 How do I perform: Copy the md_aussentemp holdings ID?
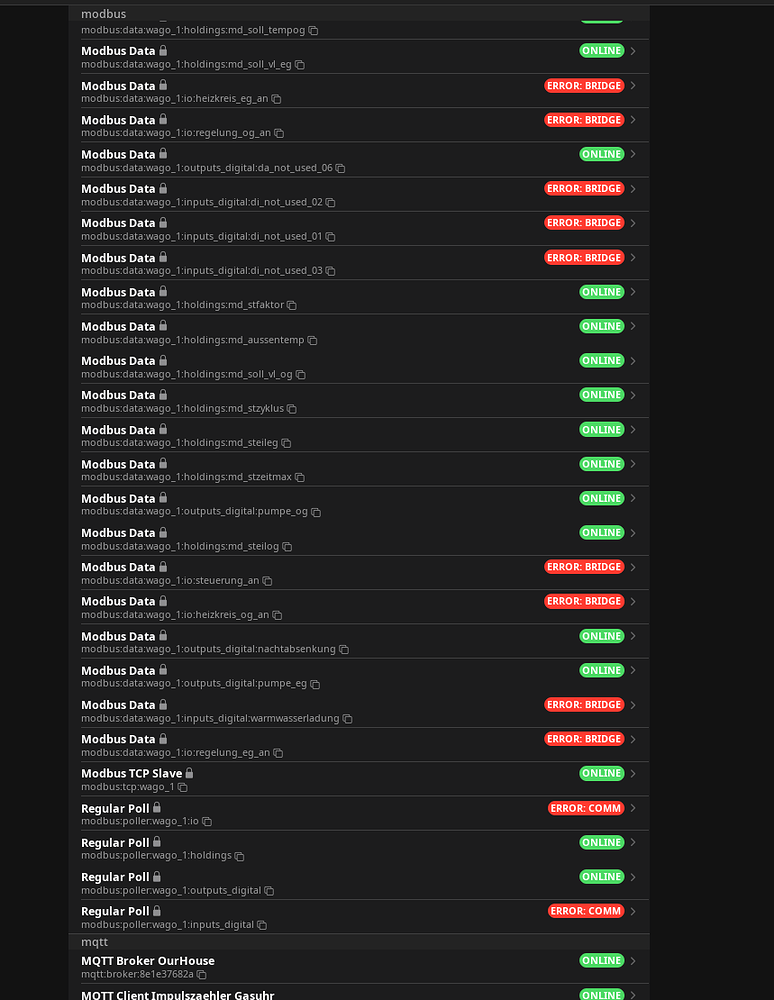pyautogui.click(x=309, y=339)
